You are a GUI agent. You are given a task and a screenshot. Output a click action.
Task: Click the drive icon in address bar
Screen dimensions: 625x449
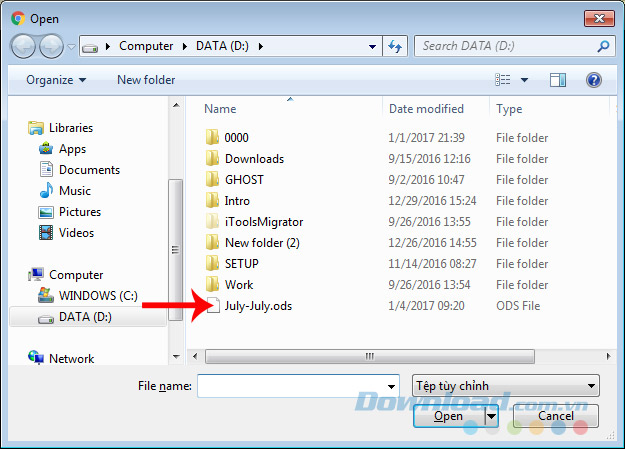tap(90, 47)
